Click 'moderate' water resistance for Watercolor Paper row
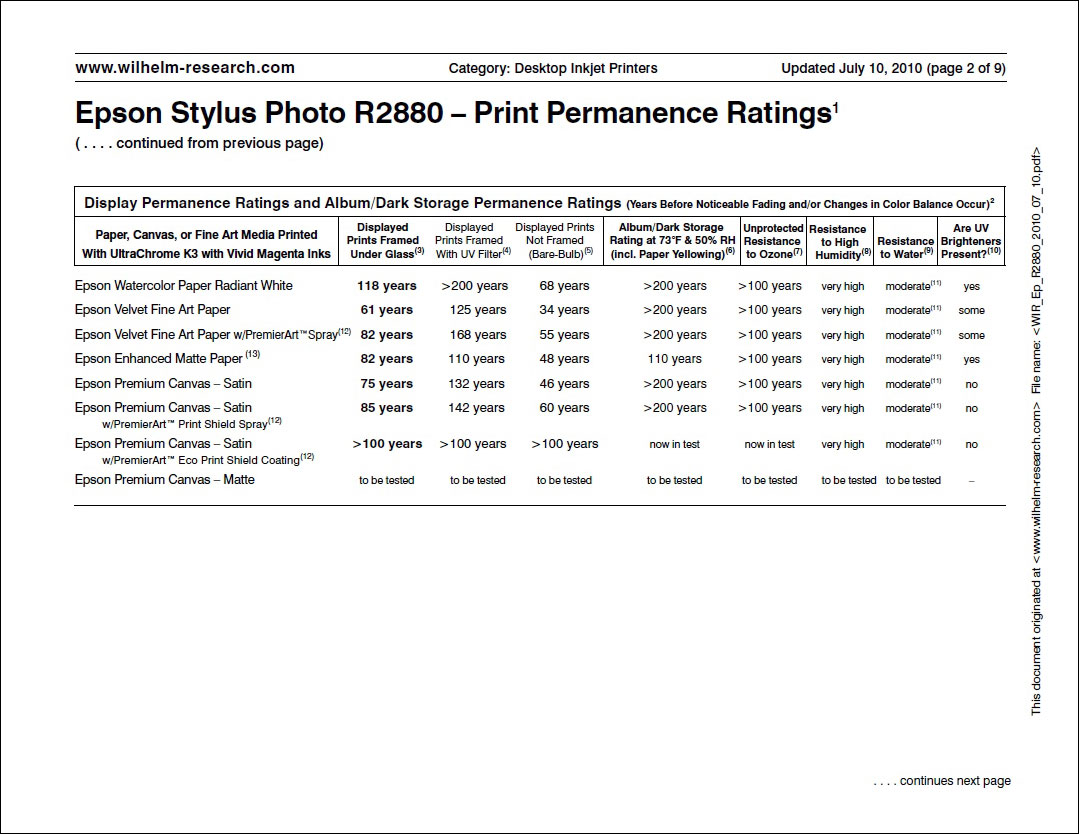 pos(913,286)
